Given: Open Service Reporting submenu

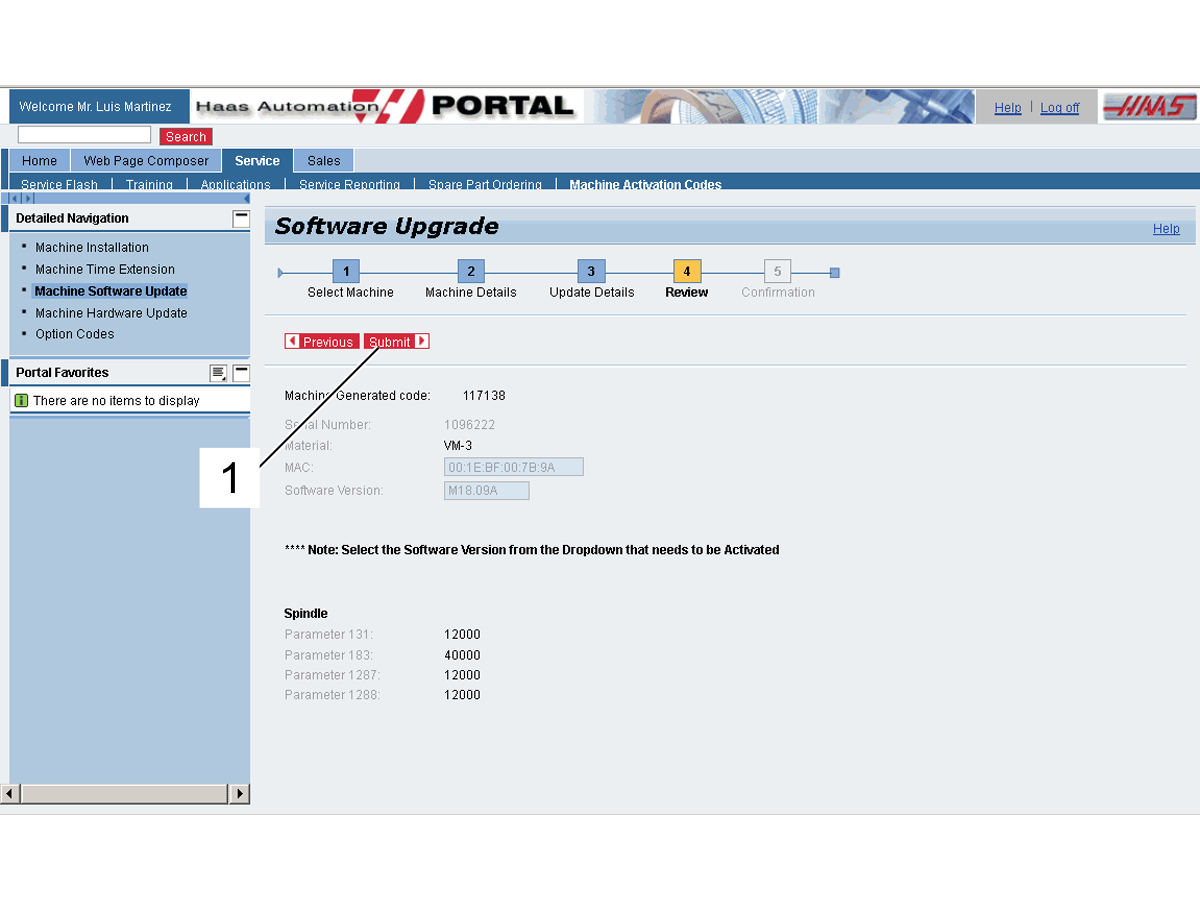Looking at the screenshot, I should [x=350, y=184].
